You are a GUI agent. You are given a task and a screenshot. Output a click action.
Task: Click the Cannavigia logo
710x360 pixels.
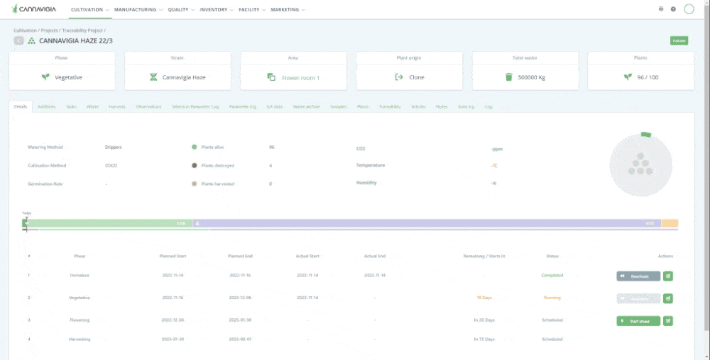[x=34, y=9]
